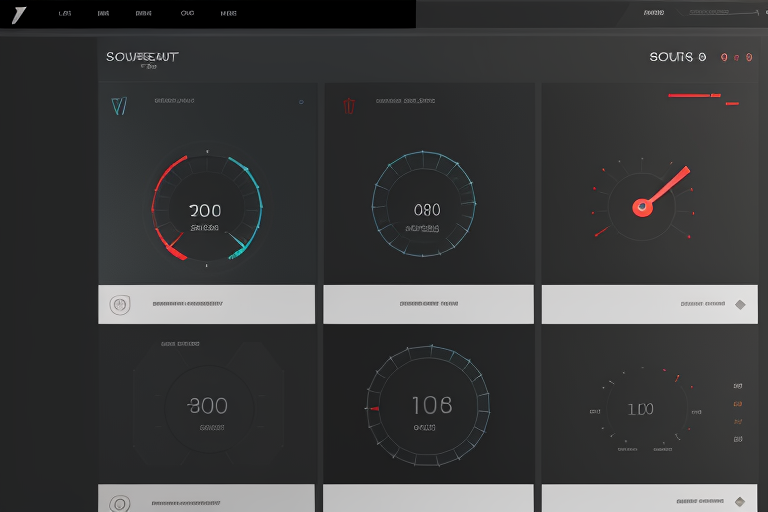Click the light footer bar under the 080 gauge
Image resolution: width=768 pixels, height=512 pixels.
click(428, 304)
